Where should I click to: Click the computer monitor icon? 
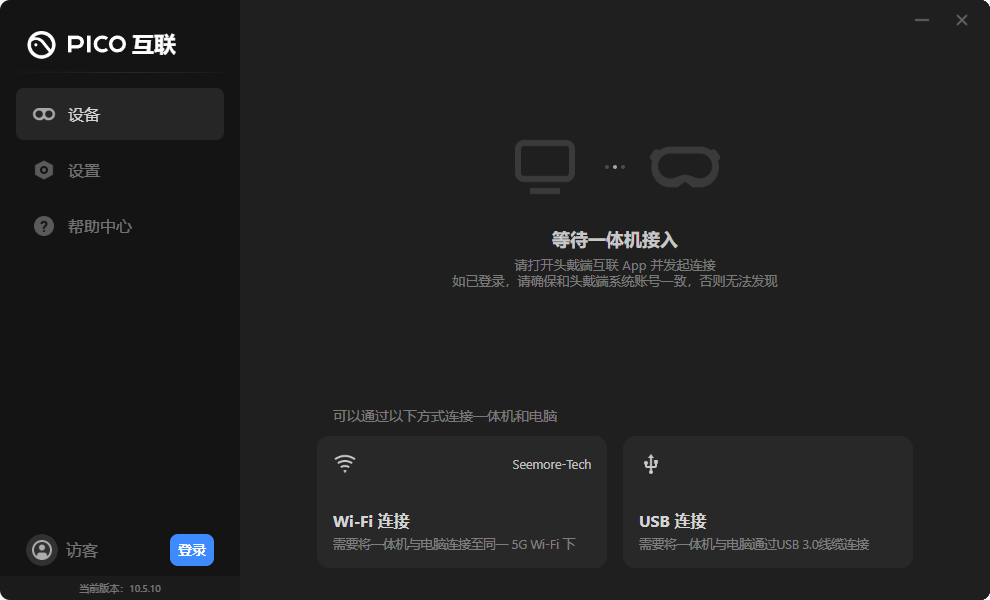pyautogui.click(x=545, y=167)
